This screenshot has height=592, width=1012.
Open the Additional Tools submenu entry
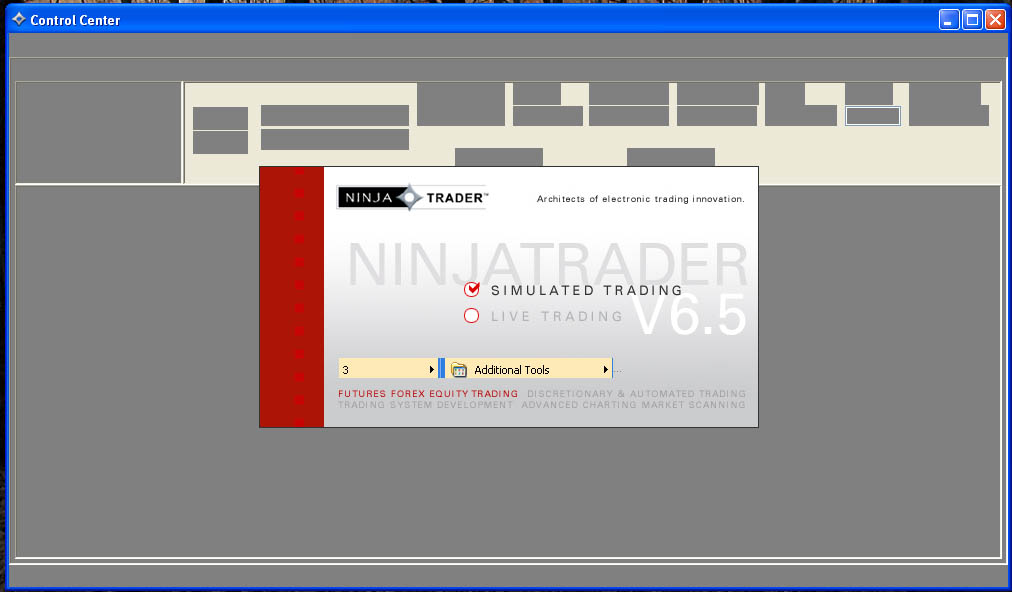coord(529,369)
